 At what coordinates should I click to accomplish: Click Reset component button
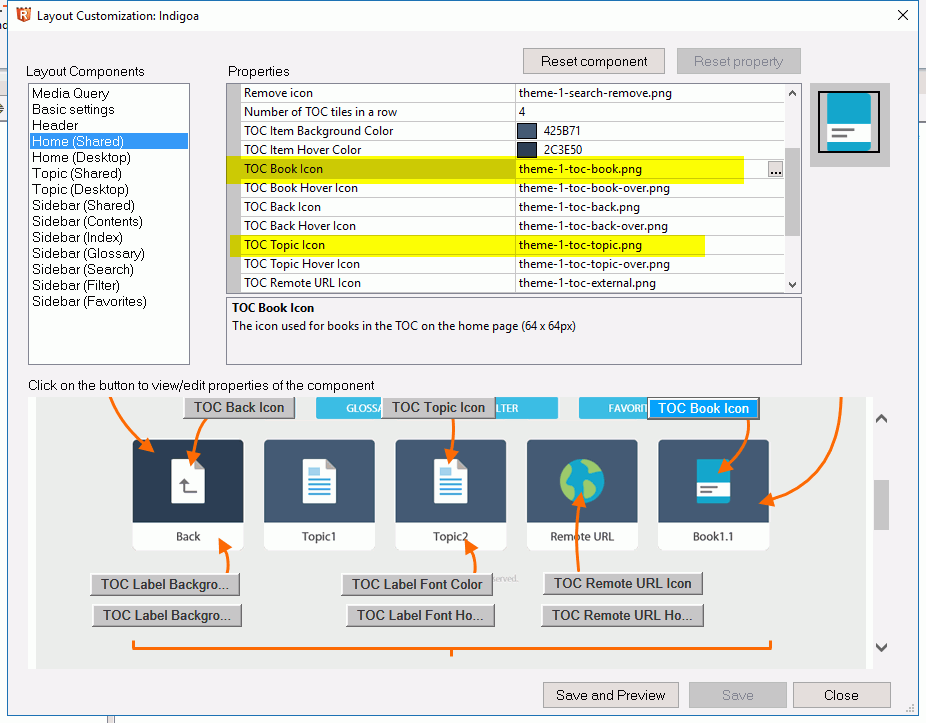(x=594, y=61)
